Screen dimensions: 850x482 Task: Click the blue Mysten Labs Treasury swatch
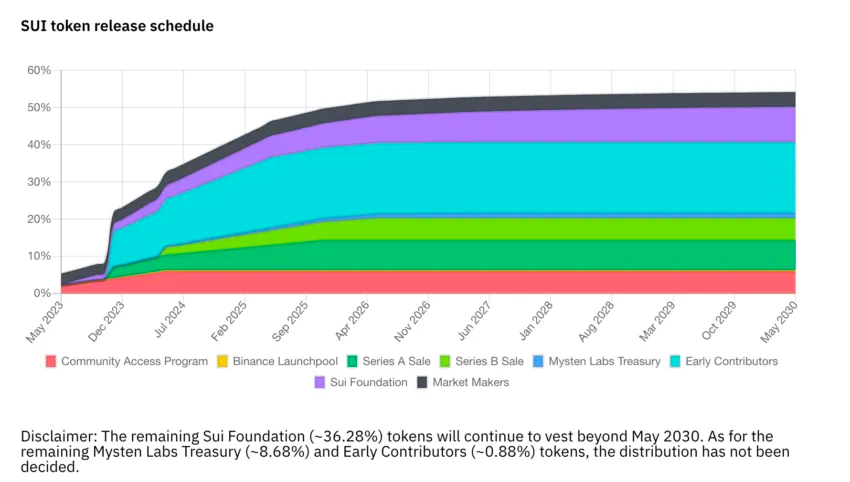pyautogui.click(x=538, y=362)
